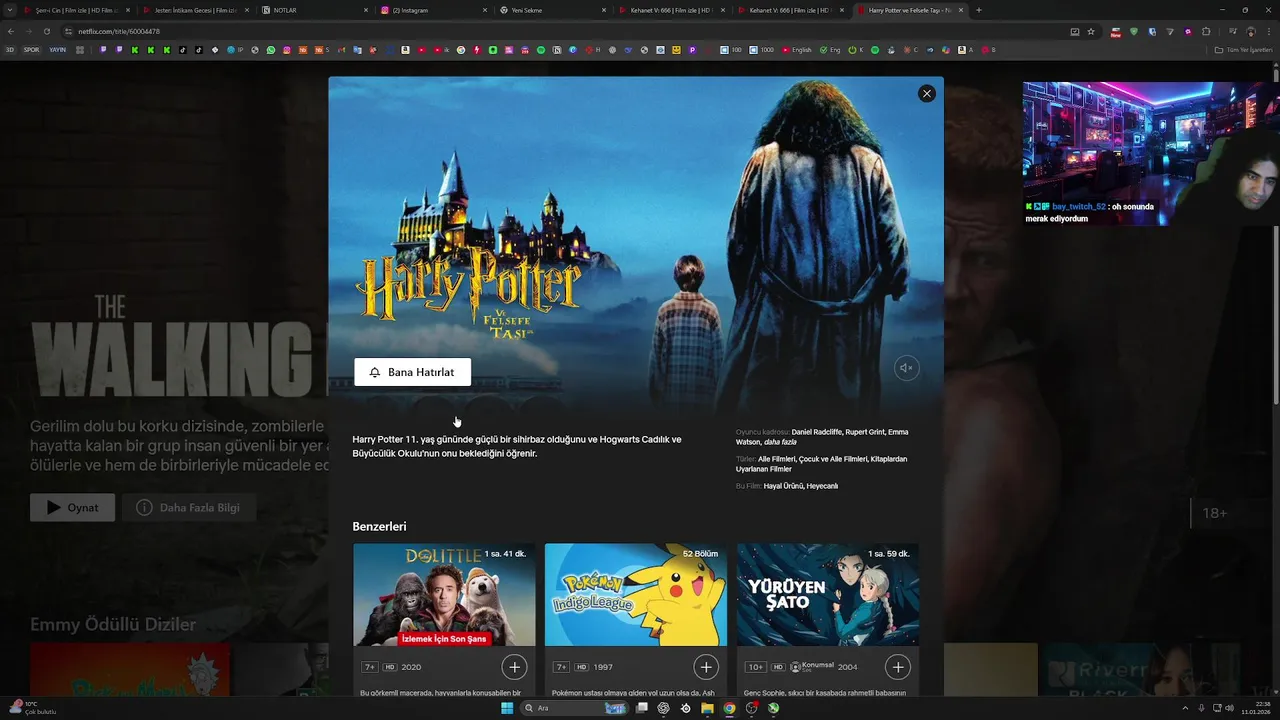The width and height of the screenshot is (1280, 720).
Task: Open the Tüm Yer İşaretleri folder
Action: tap(1244, 49)
